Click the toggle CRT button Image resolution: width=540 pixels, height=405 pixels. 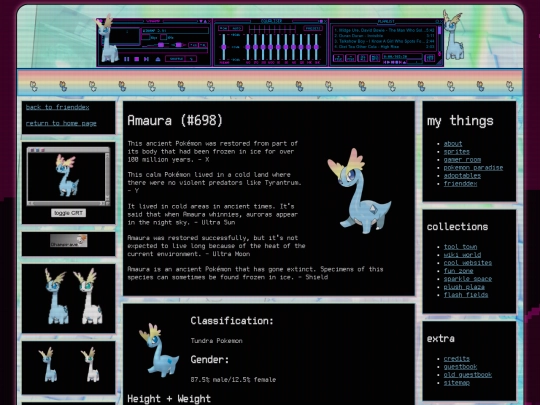pyautogui.click(x=69, y=213)
